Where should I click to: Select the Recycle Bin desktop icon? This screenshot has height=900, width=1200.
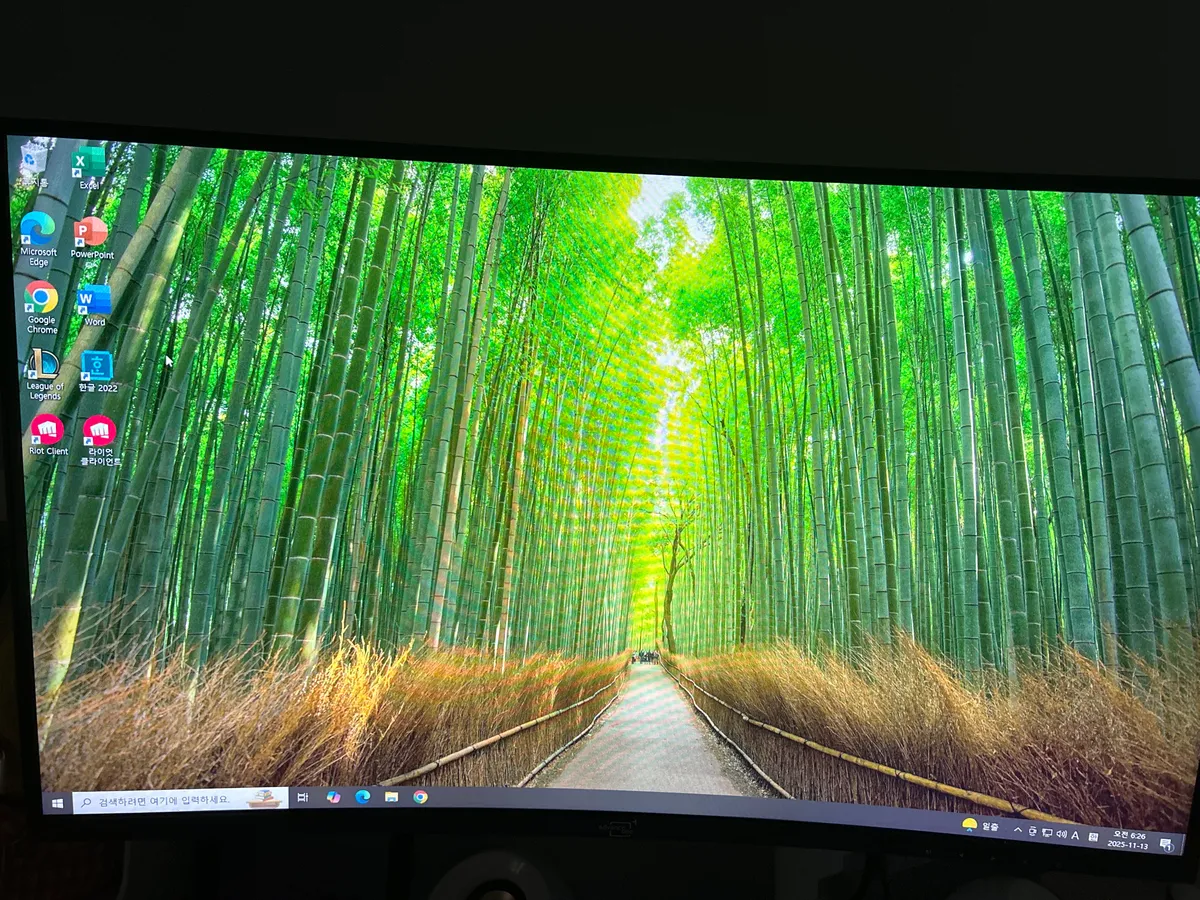pos(33,165)
